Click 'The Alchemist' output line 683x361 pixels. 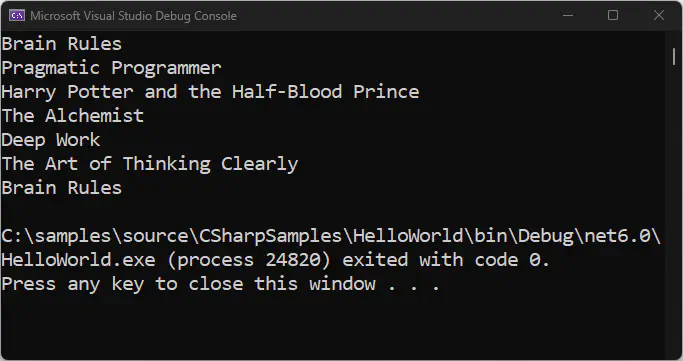(72, 116)
